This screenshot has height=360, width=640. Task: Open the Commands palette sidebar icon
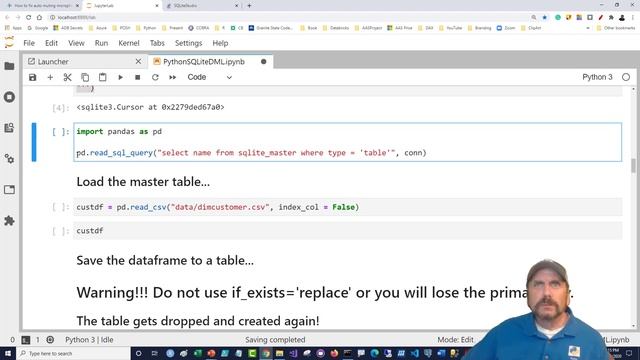click(x=9, y=128)
